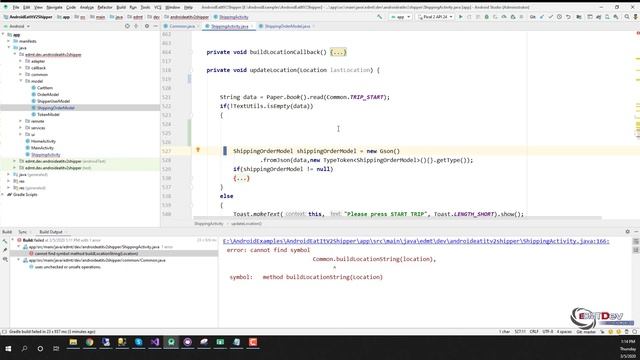
Task: Switch to the ShippingOrderModel.java tab
Action: pyautogui.click(x=287, y=26)
